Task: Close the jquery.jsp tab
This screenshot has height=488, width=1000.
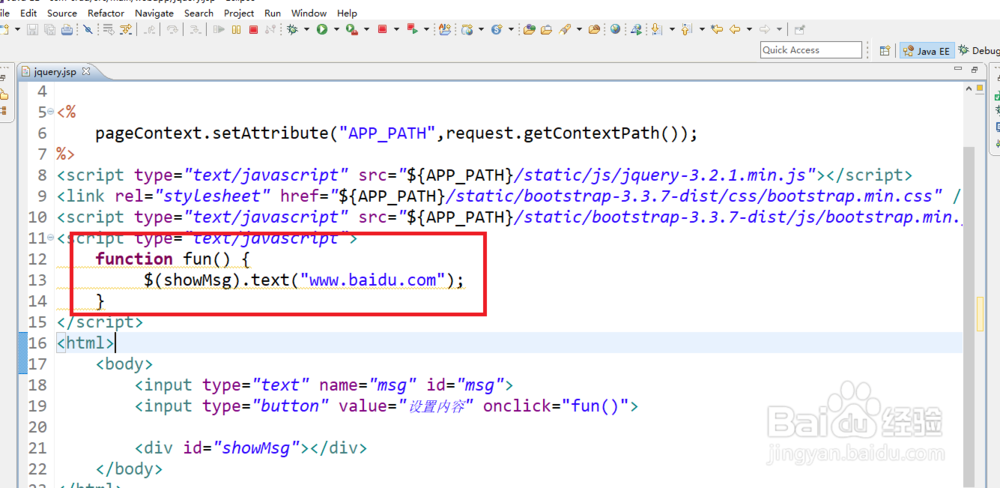Action: [x=86, y=71]
